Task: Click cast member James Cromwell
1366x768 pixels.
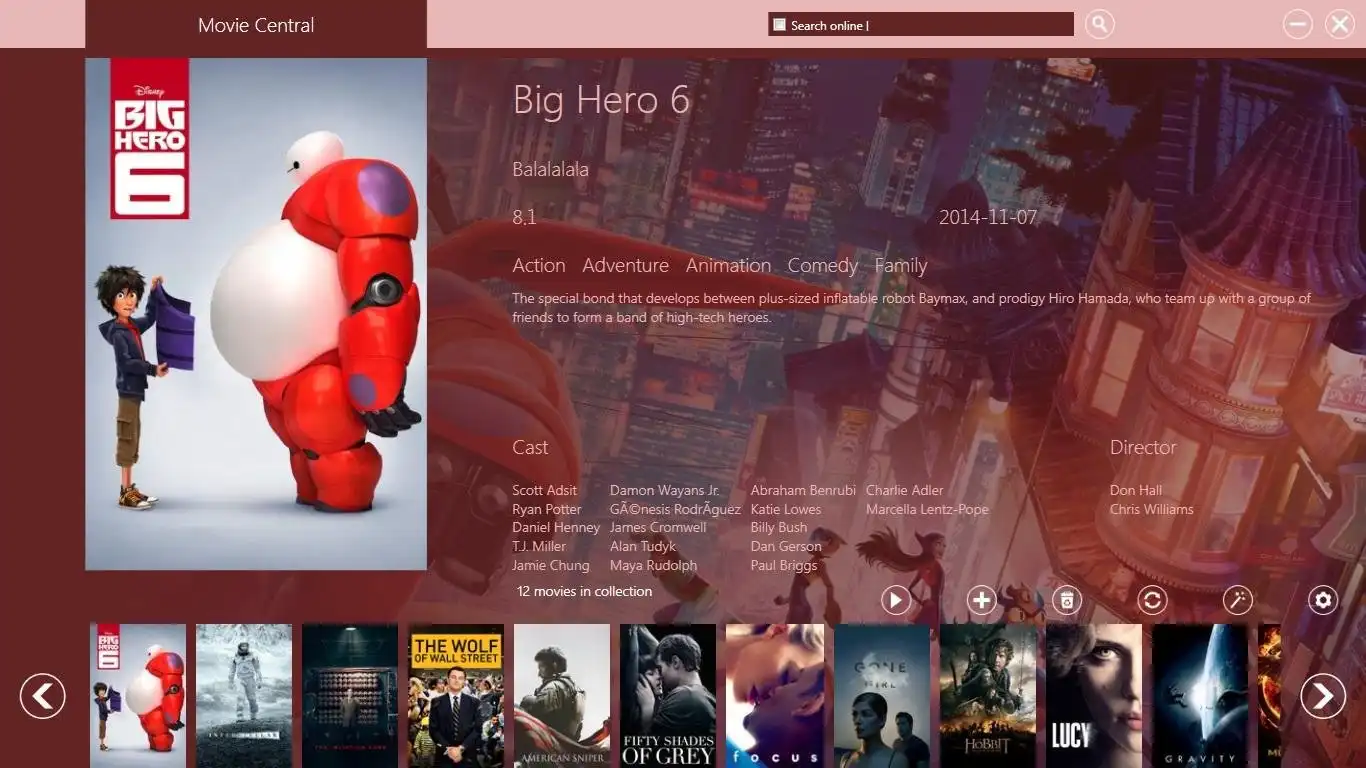Action: [658, 527]
